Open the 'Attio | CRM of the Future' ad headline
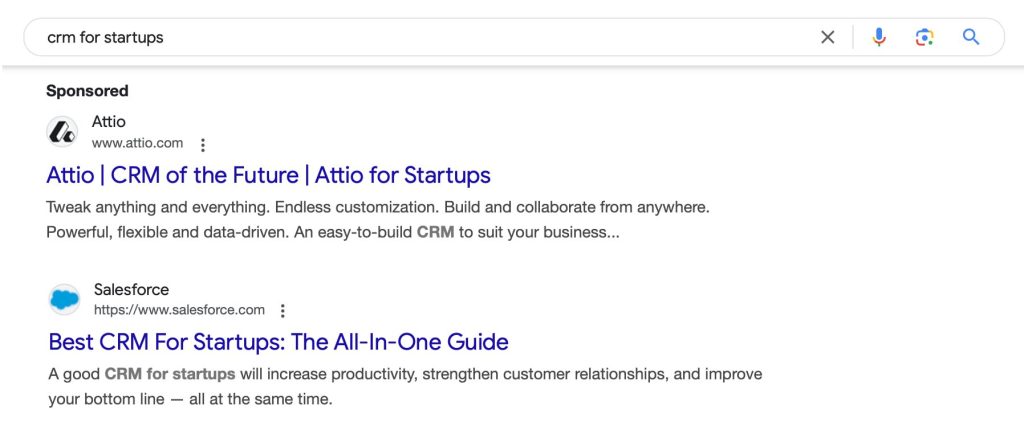Screen dimensions: 1024x430 268,176
